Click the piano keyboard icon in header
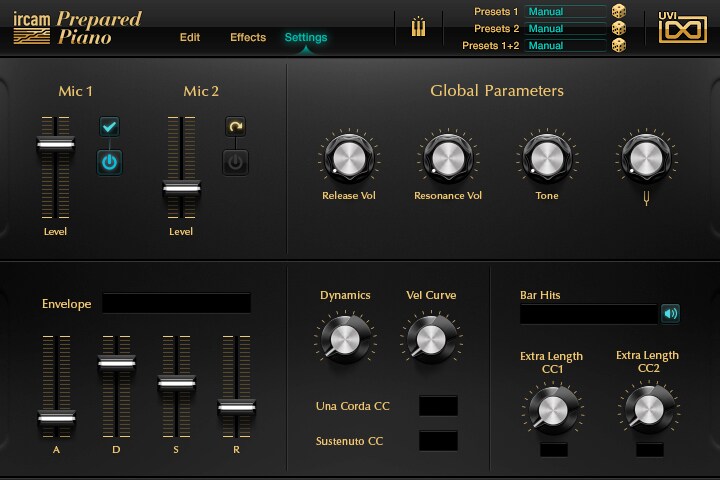The width and height of the screenshot is (720, 480). point(418,27)
